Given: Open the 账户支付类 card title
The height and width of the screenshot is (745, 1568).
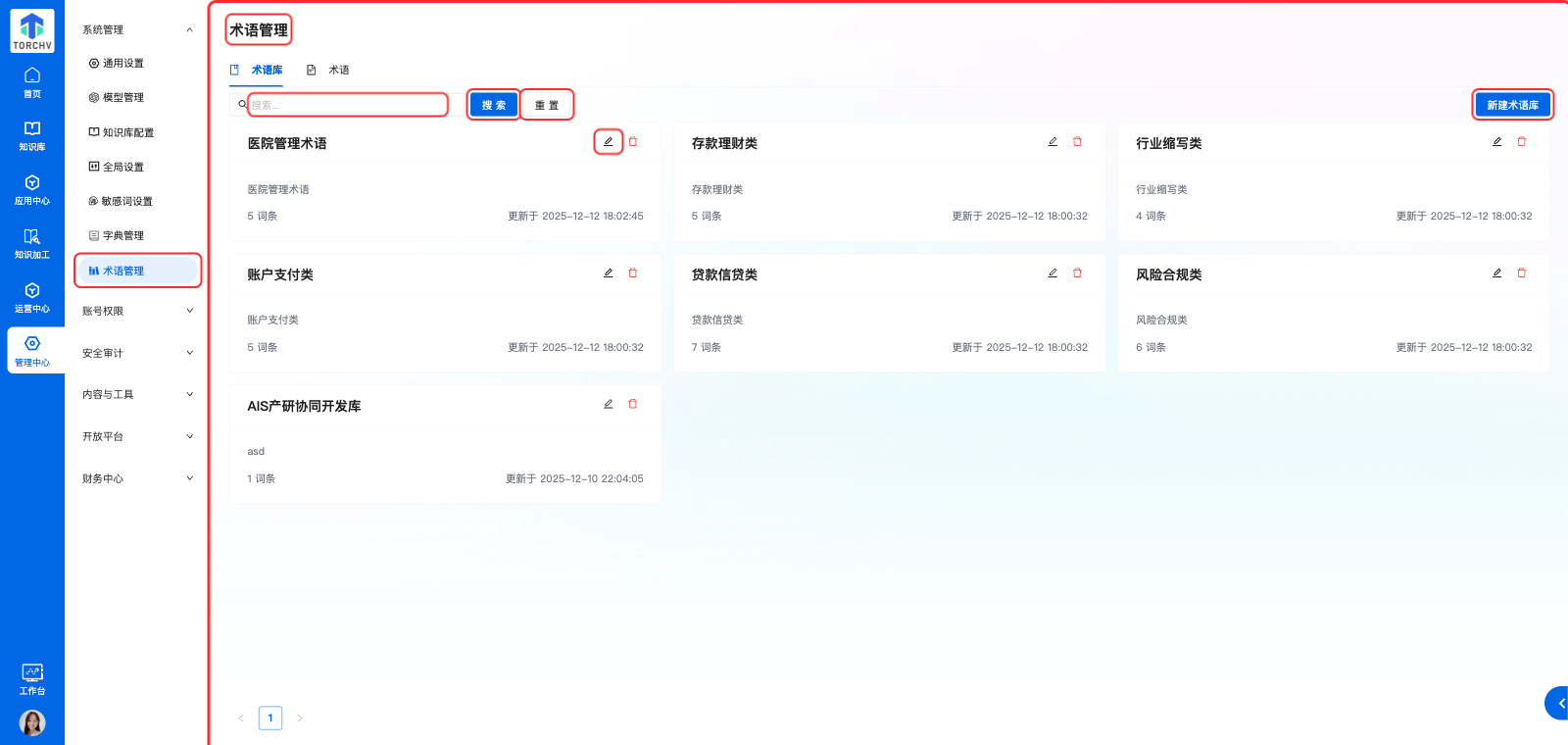Looking at the screenshot, I should [280, 274].
